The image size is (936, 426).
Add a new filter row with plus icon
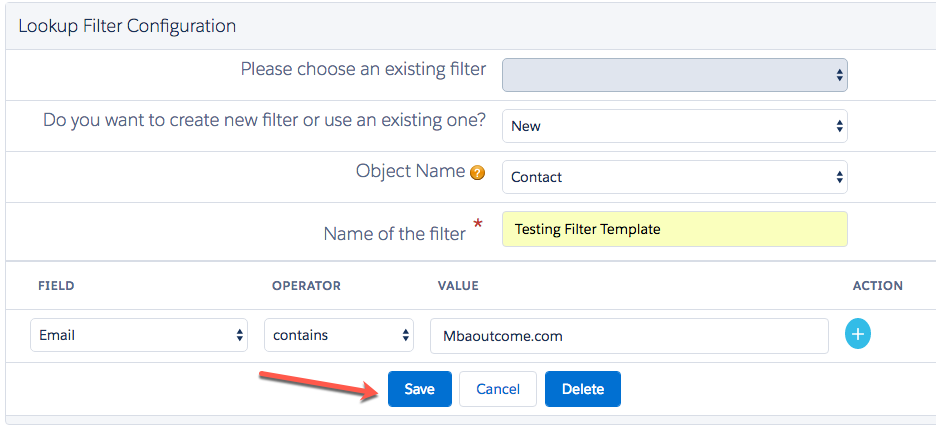click(x=858, y=335)
